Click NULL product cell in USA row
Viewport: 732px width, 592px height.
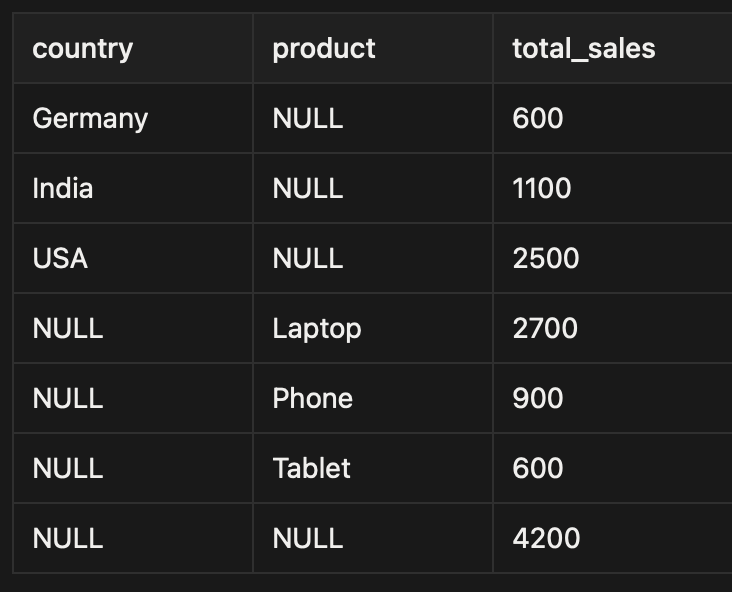pyautogui.click(x=307, y=258)
